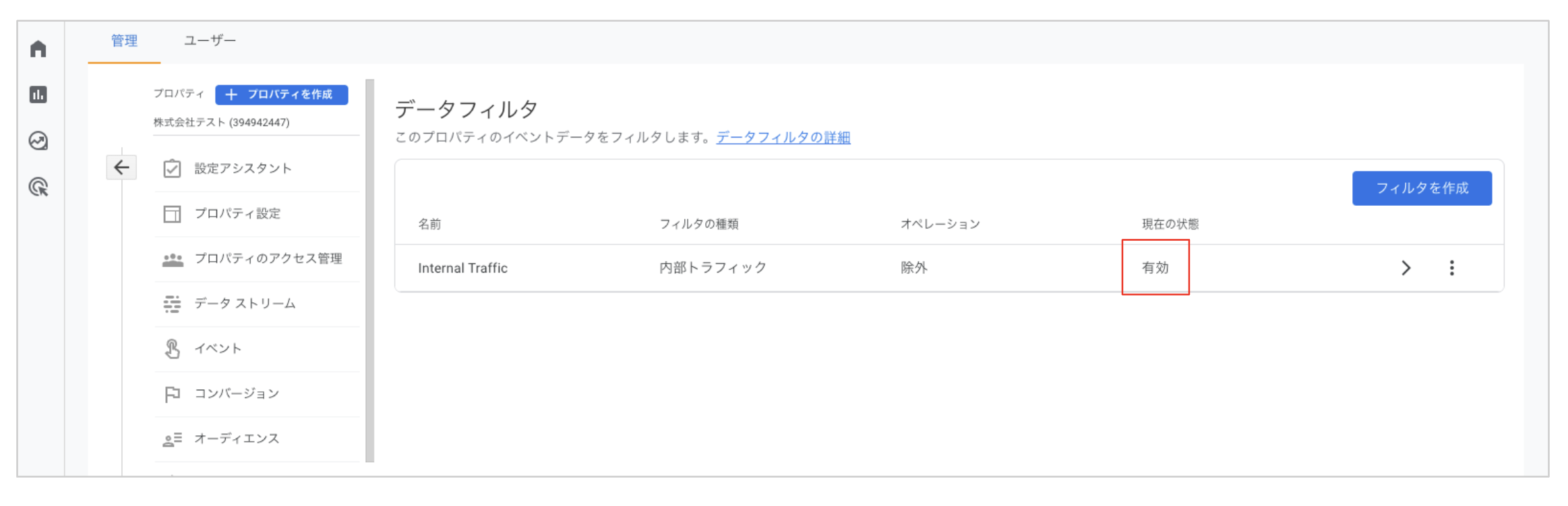Open データ ストリーム menu item

pyautogui.click(x=257, y=304)
